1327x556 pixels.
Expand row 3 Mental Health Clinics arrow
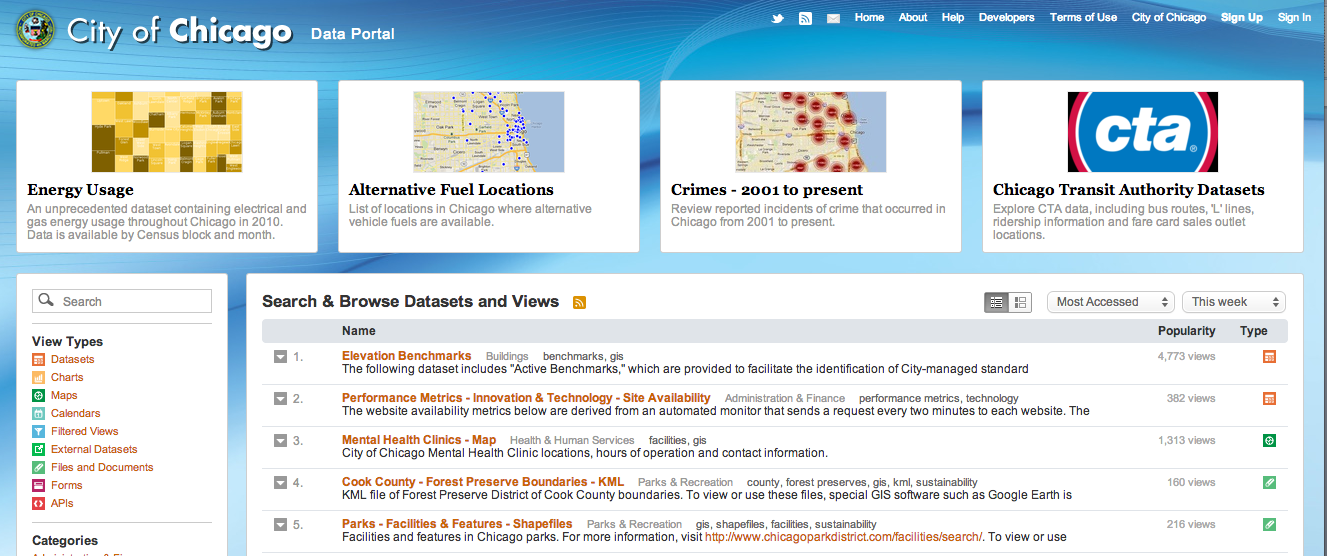click(281, 440)
